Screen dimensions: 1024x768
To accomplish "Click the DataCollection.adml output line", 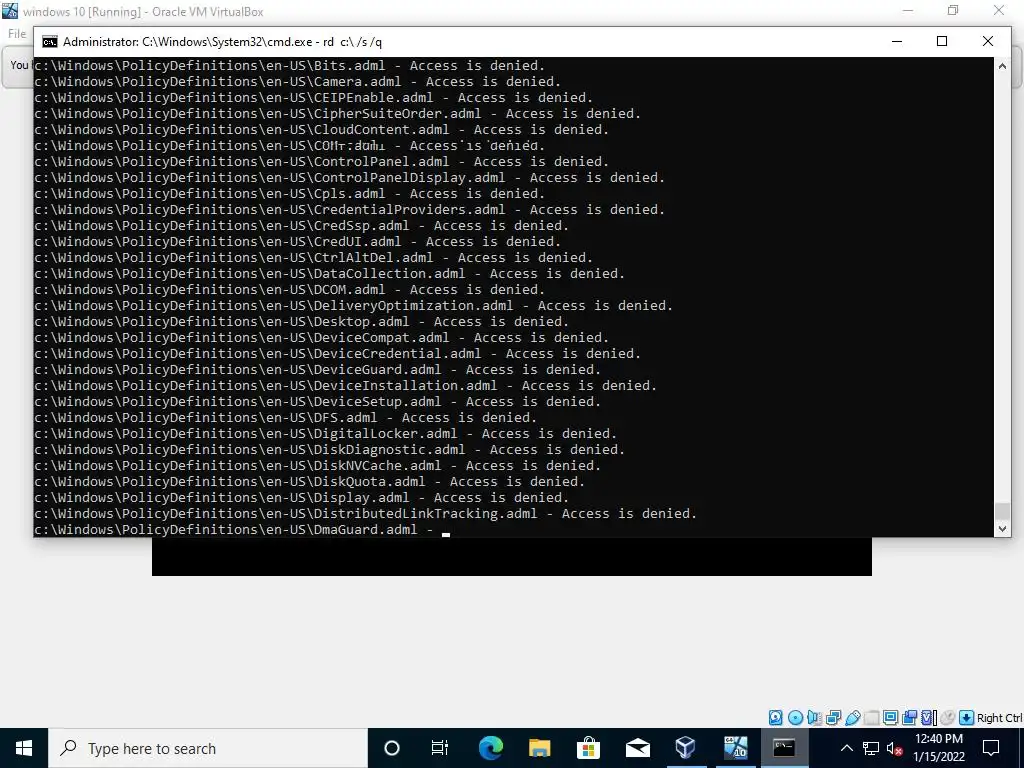I will (x=329, y=274).
